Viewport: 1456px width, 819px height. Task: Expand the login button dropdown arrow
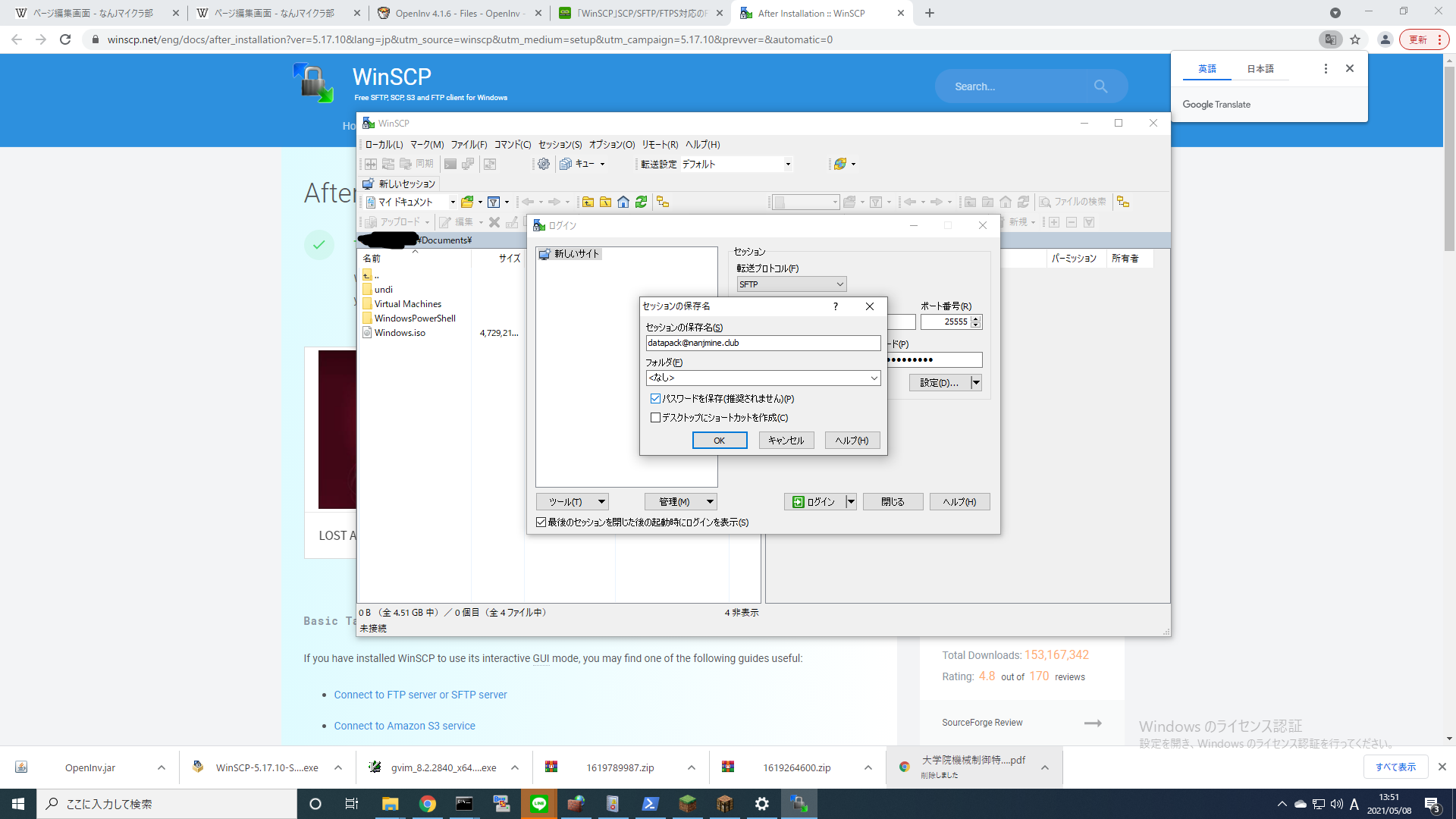(x=851, y=502)
